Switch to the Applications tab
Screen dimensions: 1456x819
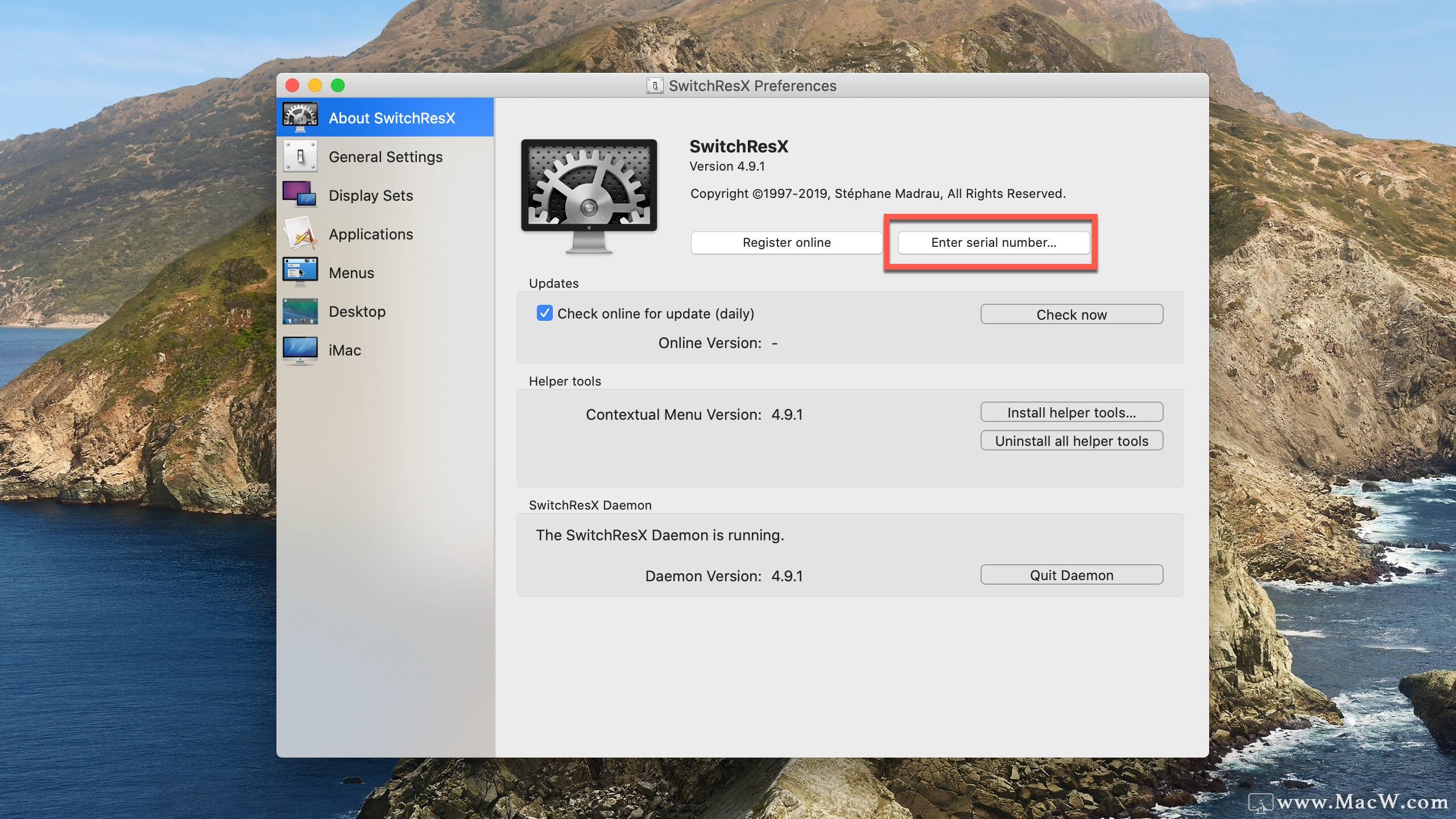point(370,234)
